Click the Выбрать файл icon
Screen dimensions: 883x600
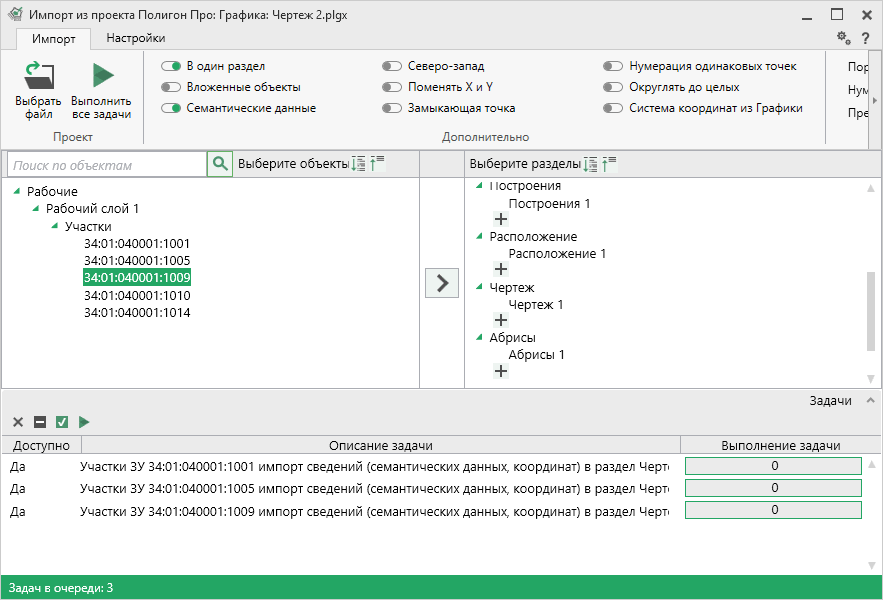(x=38, y=77)
